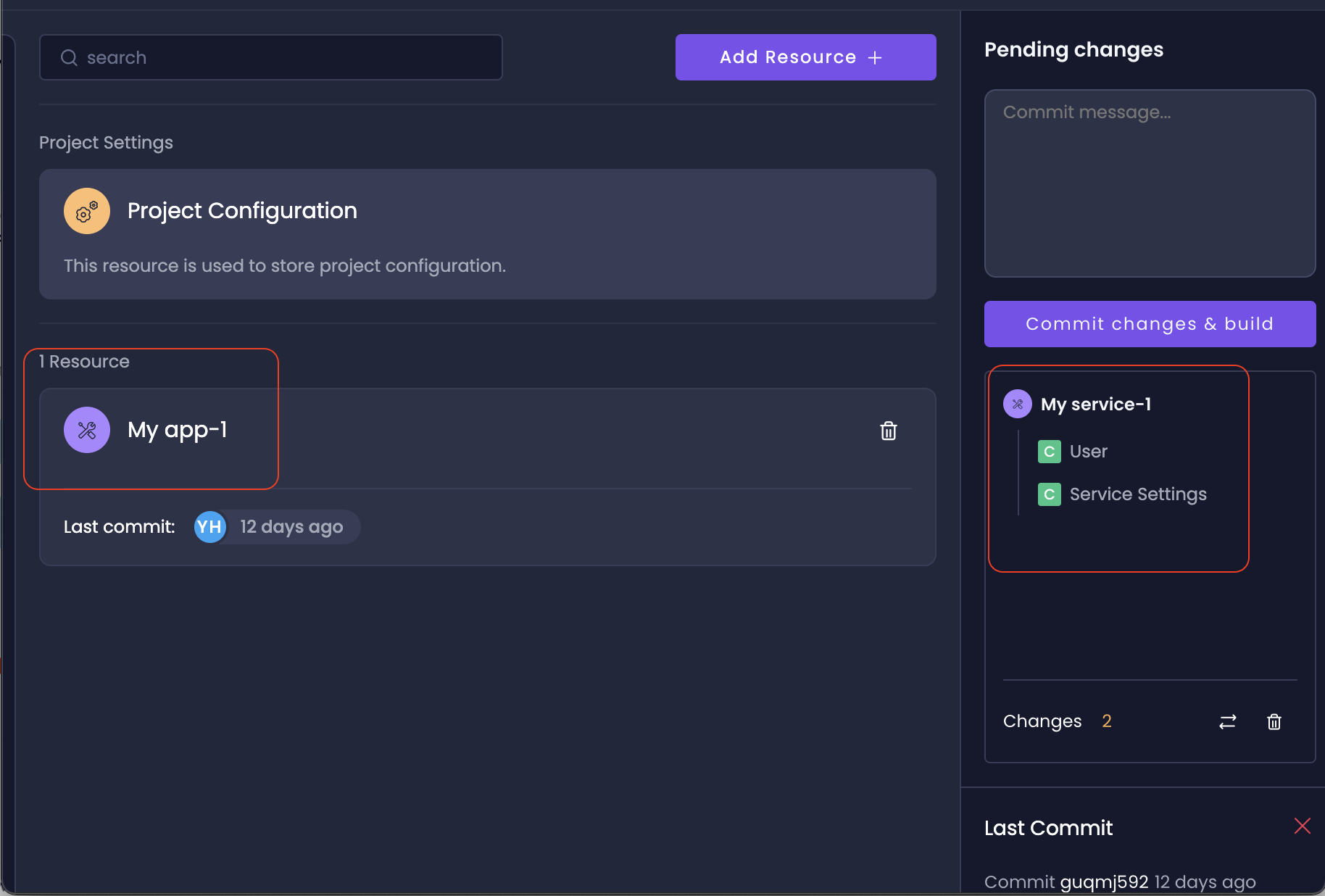Select the My app-1 service icon
Viewport: 1325px width, 896px height.
(86, 429)
